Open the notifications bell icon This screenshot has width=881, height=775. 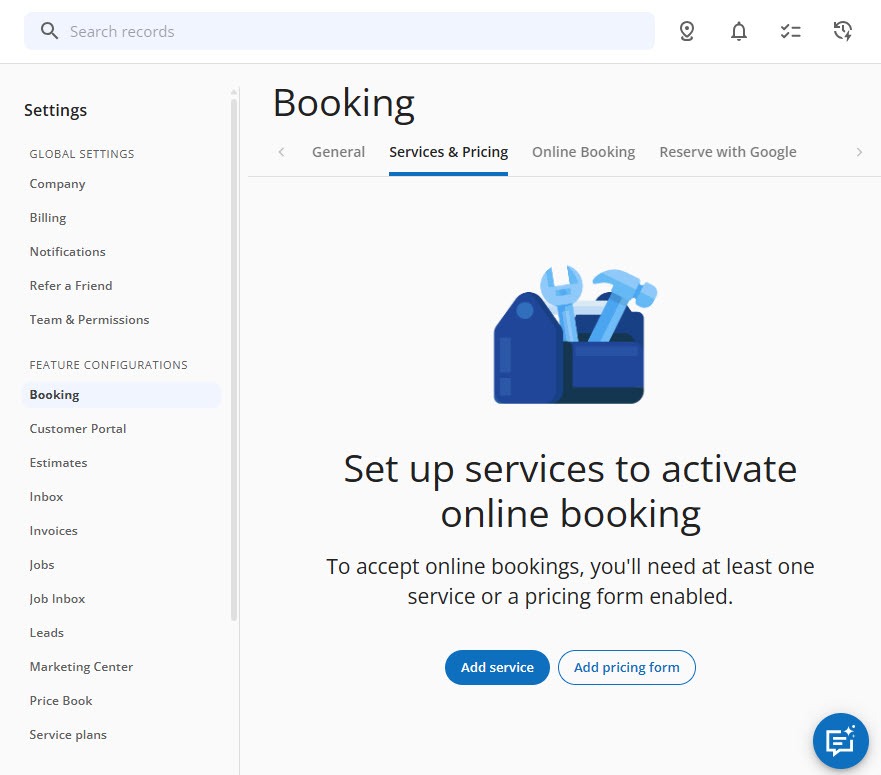pyautogui.click(x=739, y=31)
